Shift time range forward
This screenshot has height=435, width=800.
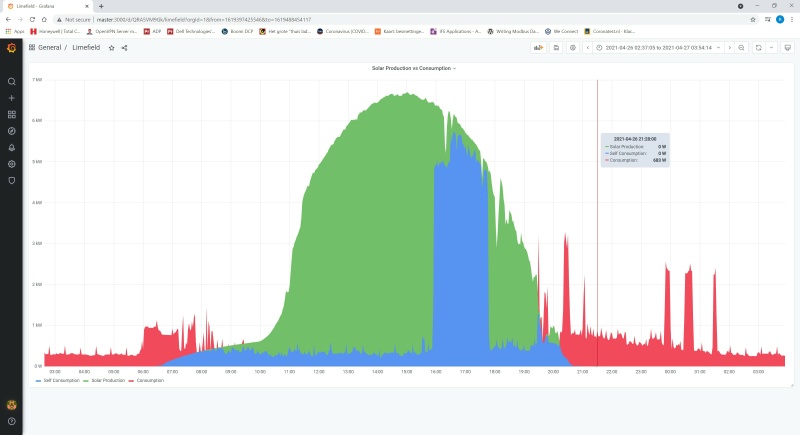[729, 47]
